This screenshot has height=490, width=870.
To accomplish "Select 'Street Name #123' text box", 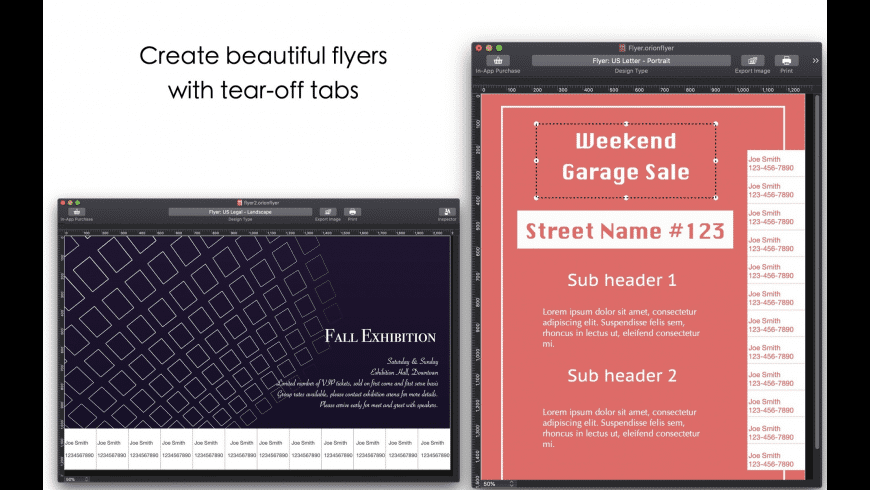I will click(x=625, y=230).
